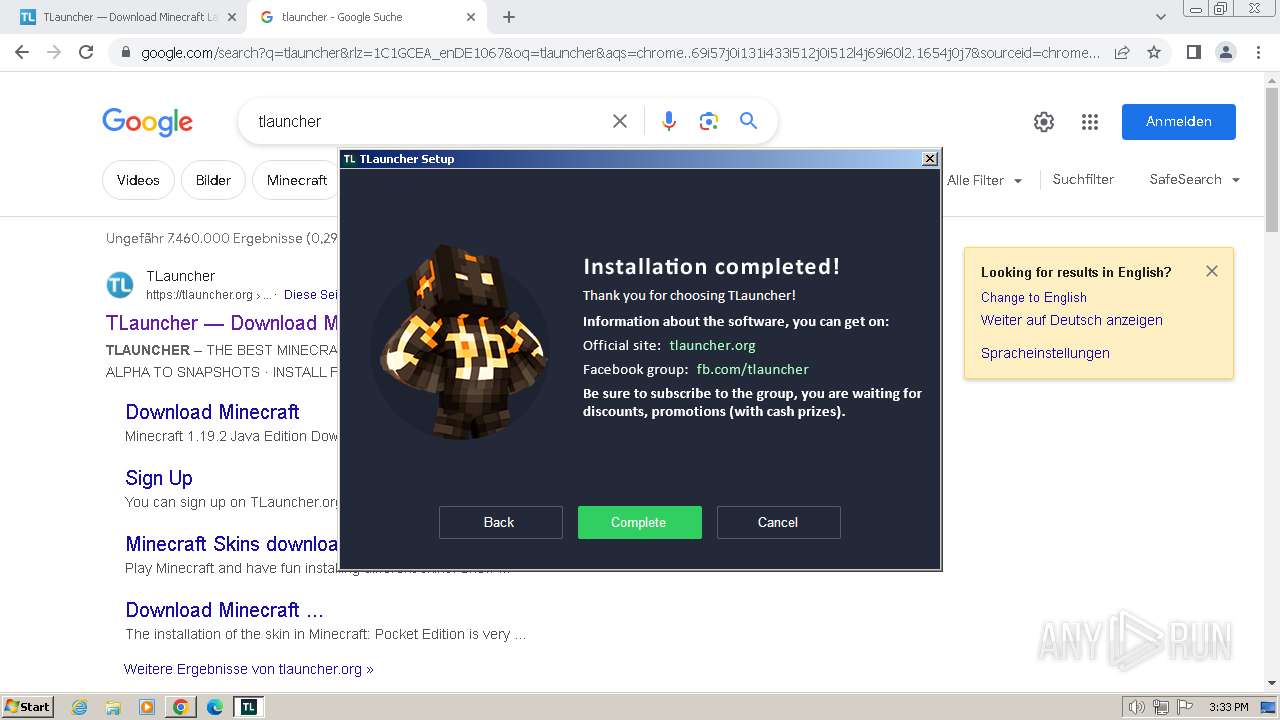Click the address bar URL
The image size is (1280, 720).
click(620, 53)
